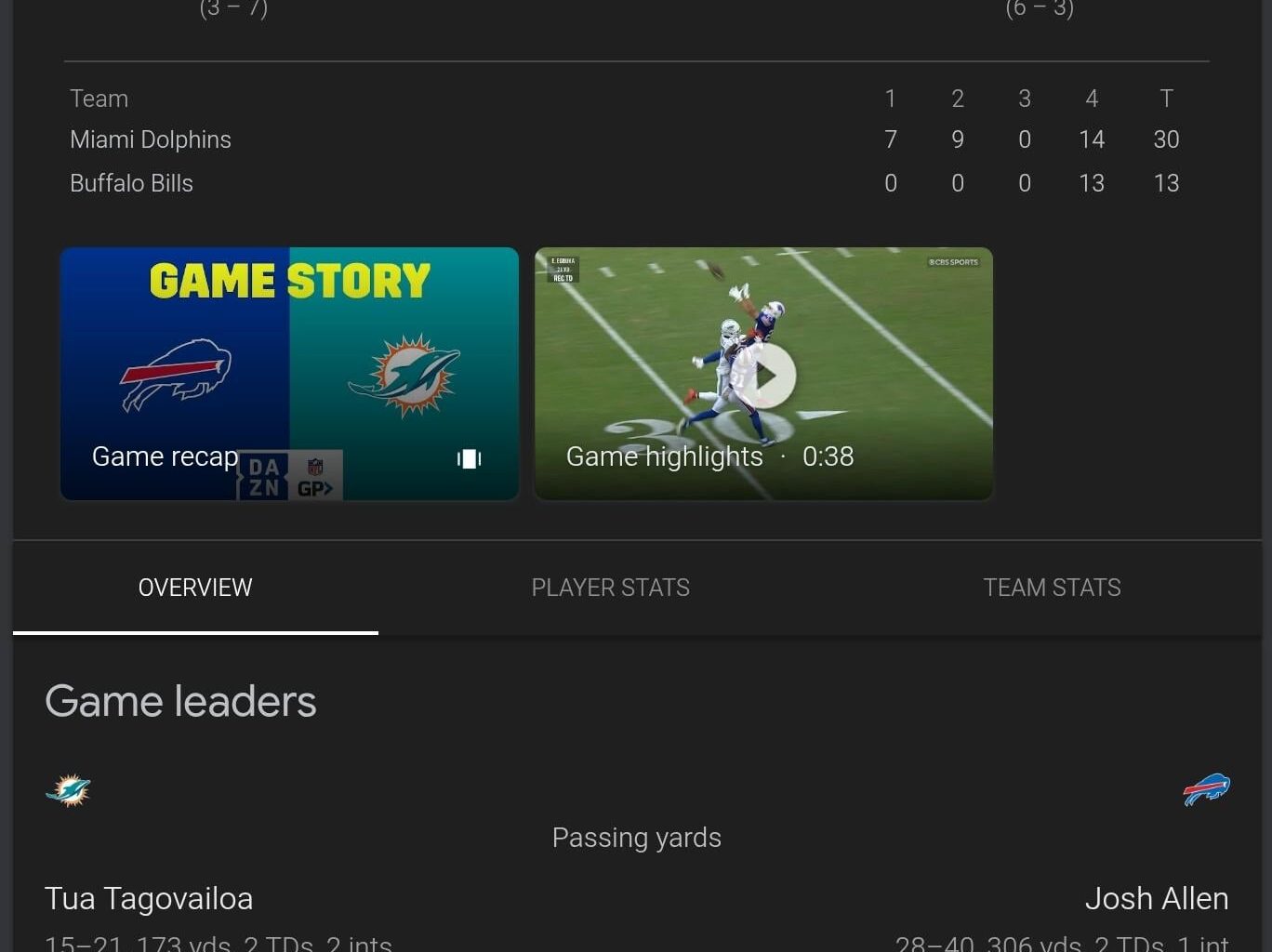
Task: Click the Miami Dolphins logo in Game Story
Action: 405,376
